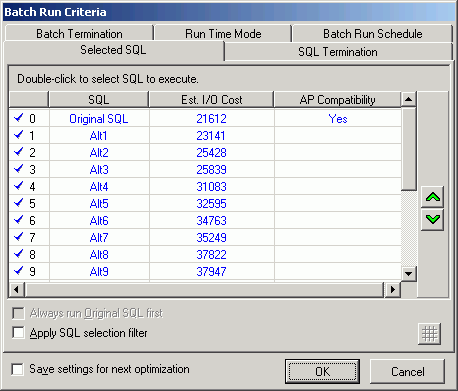Switch to the Batch Termination tab
Screen dimensions: 458x391
pyautogui.click(x=79, y=34)
